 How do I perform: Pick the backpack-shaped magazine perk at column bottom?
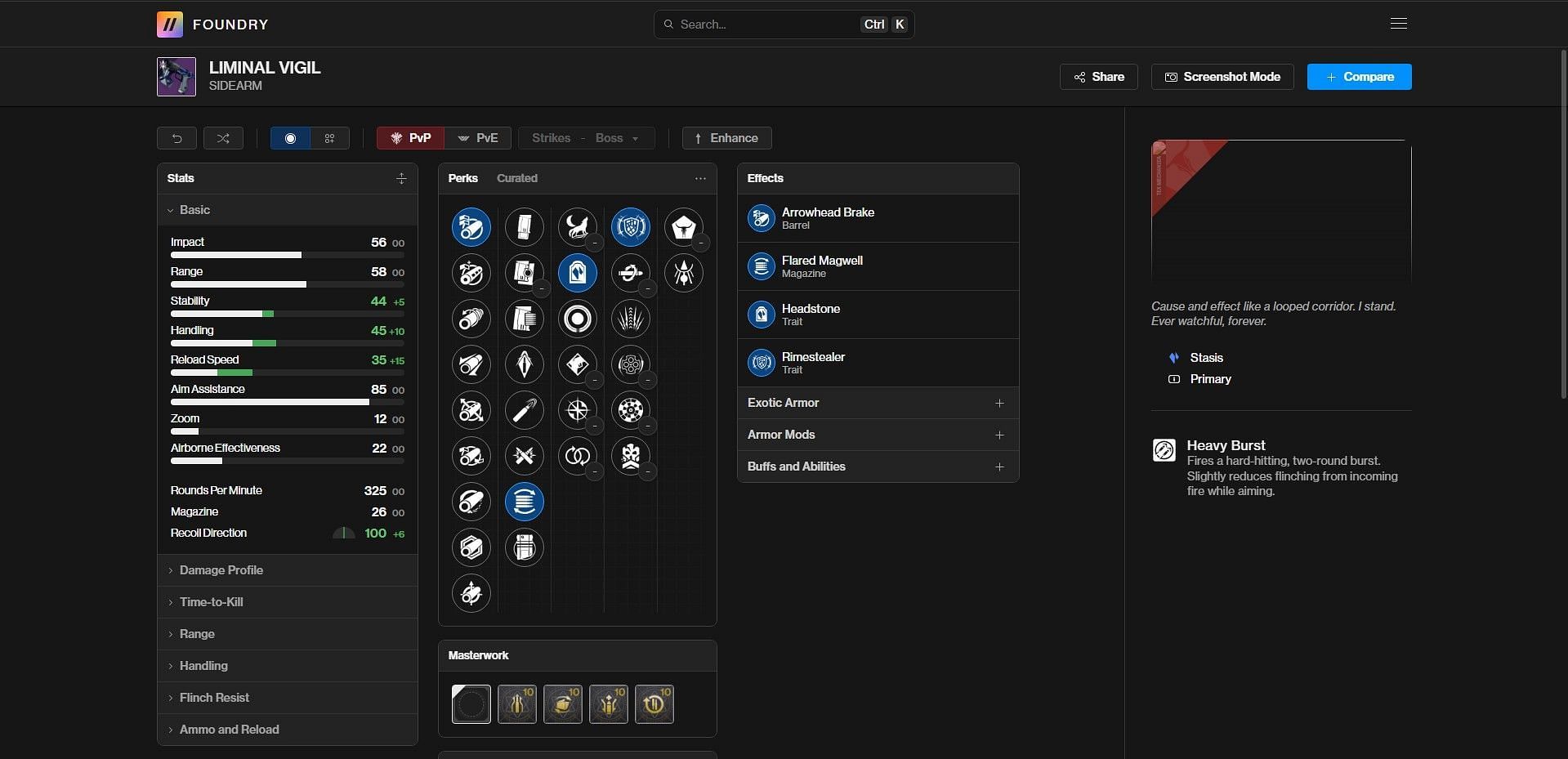(x=525, y=547)
